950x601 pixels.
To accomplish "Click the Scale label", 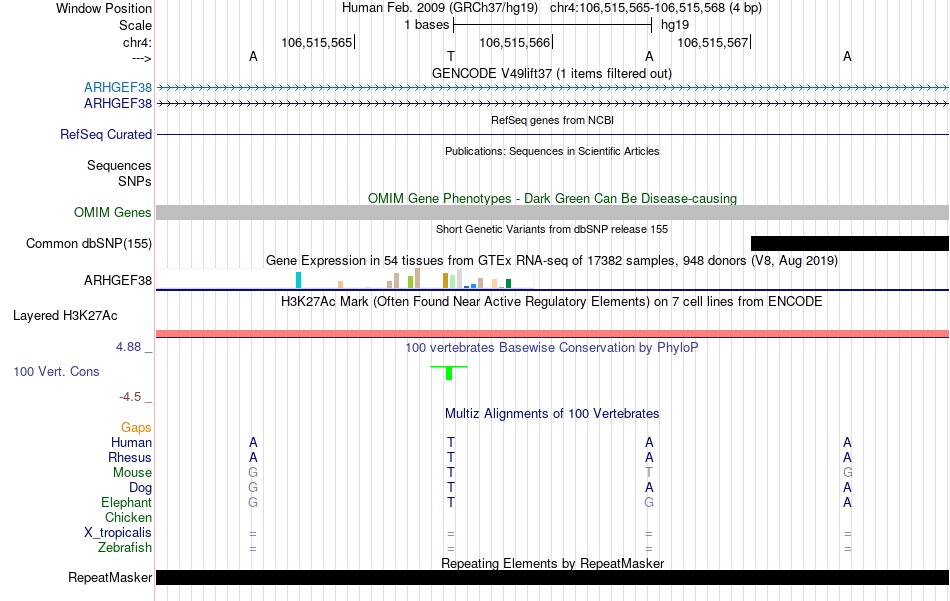I will pyautogui.click(x=135, y=25).
